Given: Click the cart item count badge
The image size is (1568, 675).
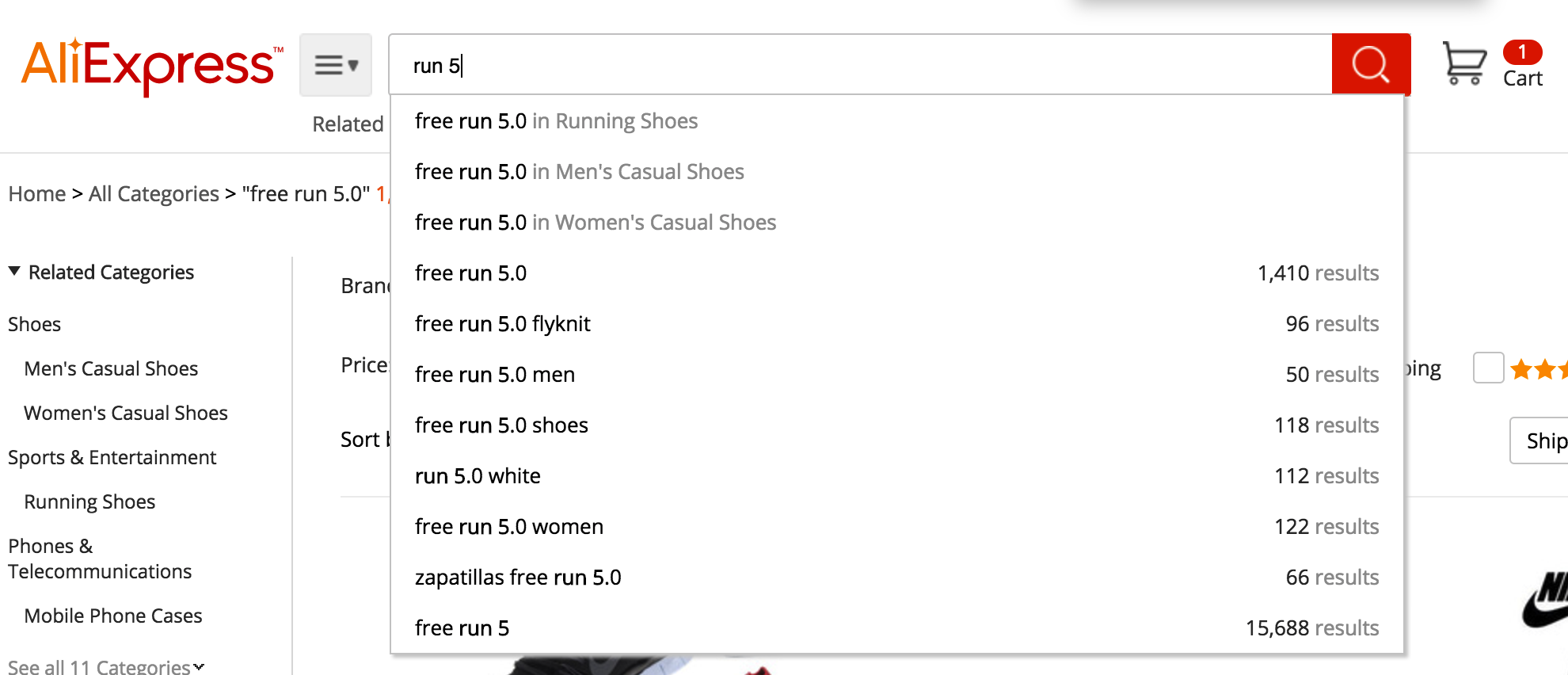Looking at the screenshot, I should (1522, 51).
